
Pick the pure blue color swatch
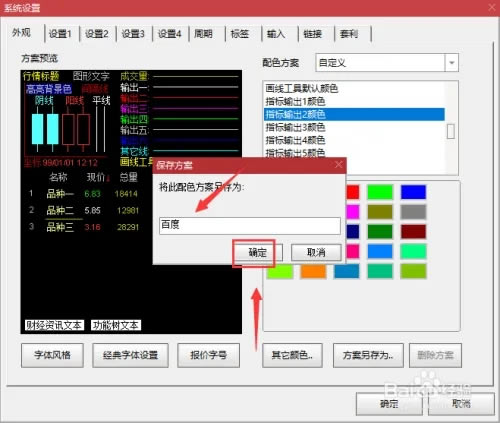click(x=413, y=192)
